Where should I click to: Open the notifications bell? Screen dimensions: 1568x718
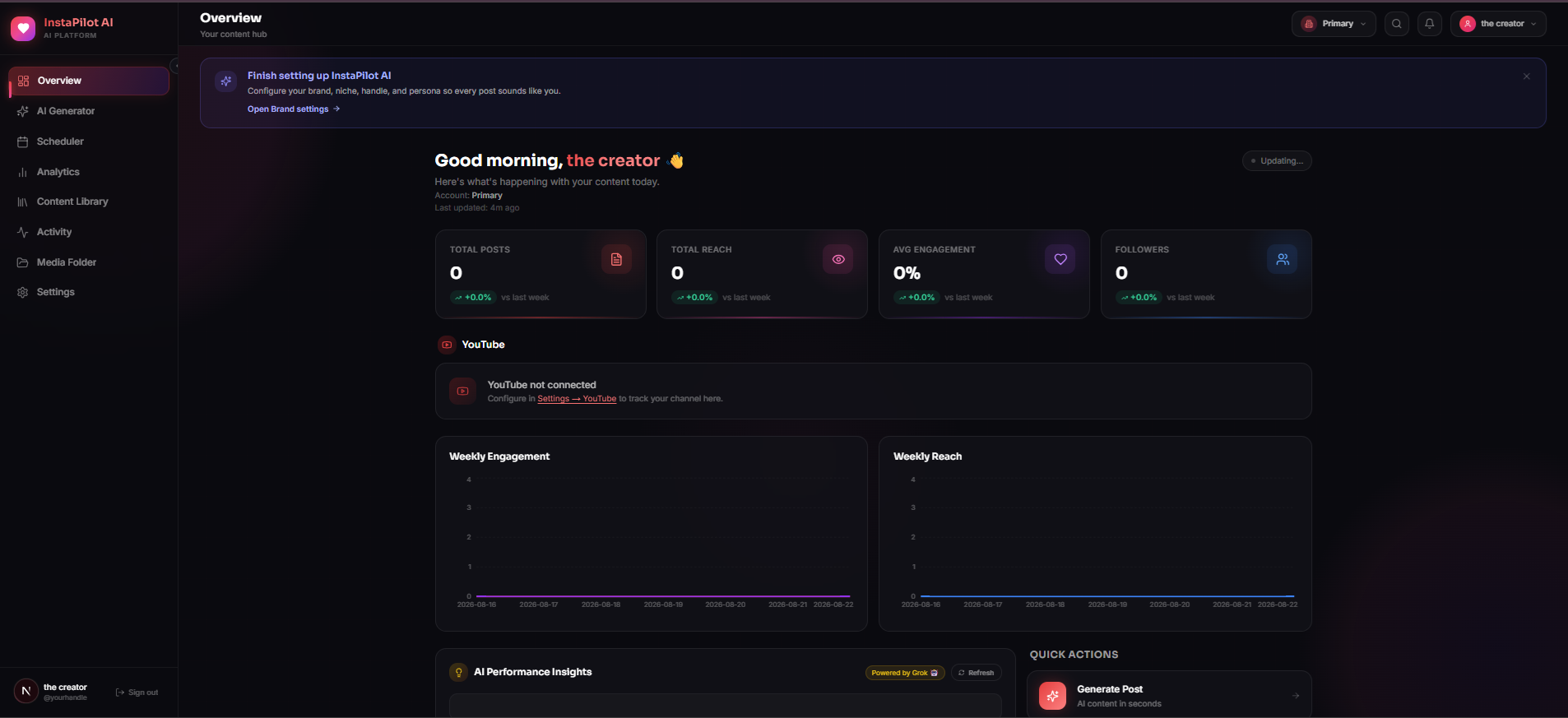click(x=1429, y=24)
